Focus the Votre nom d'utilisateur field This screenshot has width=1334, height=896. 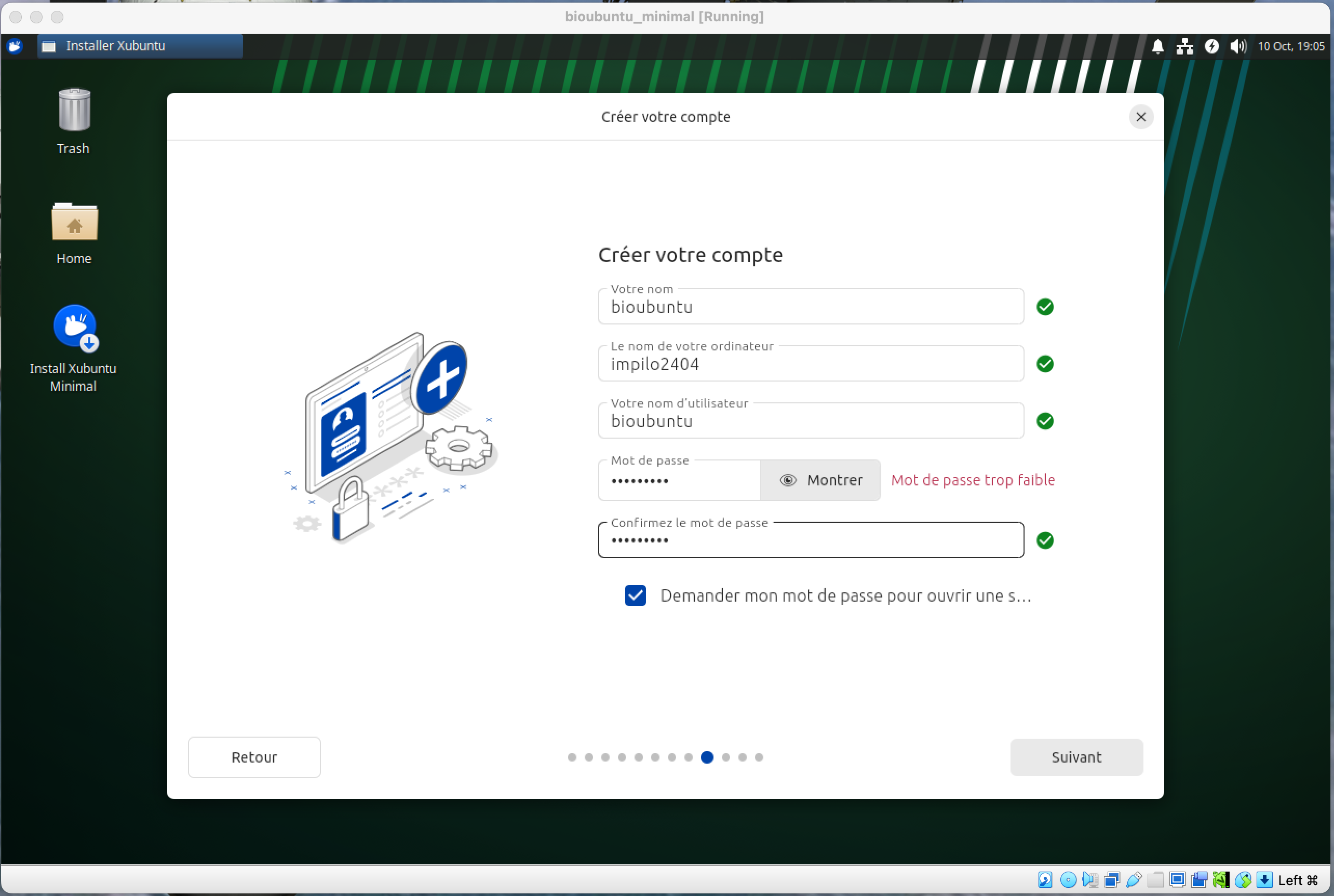pos(811,422)
